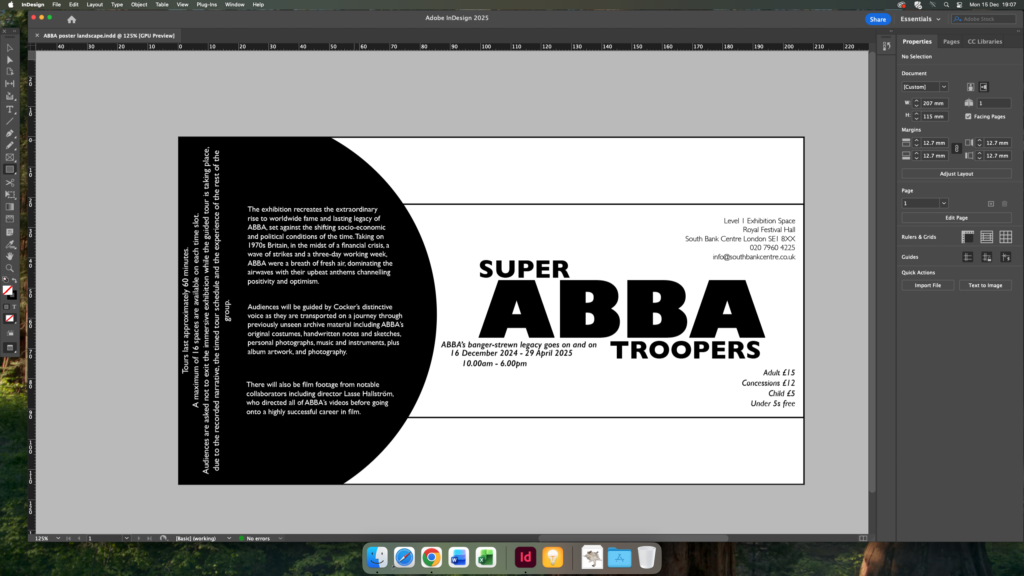Select the Rectangle tool
This screenshot has height=576, width=1024.
10,170
